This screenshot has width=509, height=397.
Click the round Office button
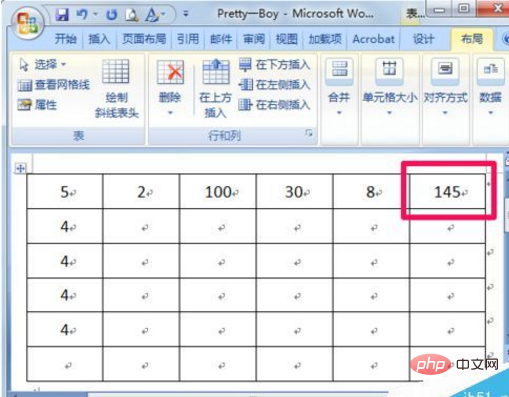pos(27,24)
